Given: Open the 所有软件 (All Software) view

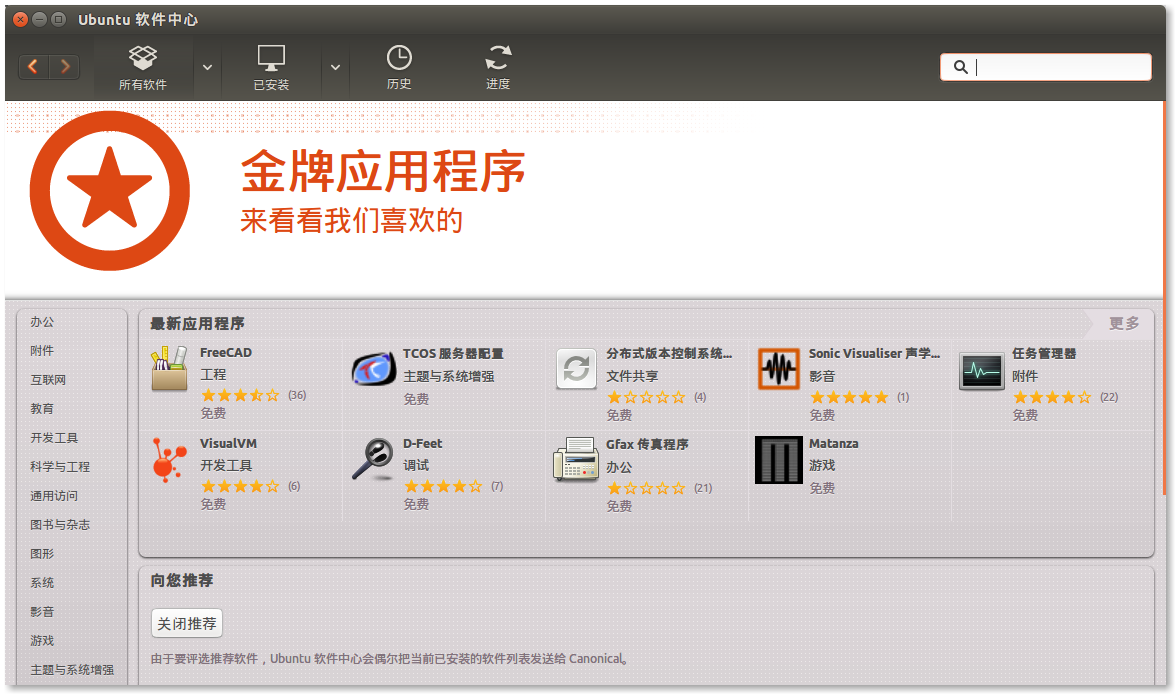Looking at the screenshot, I should point(142,67).
